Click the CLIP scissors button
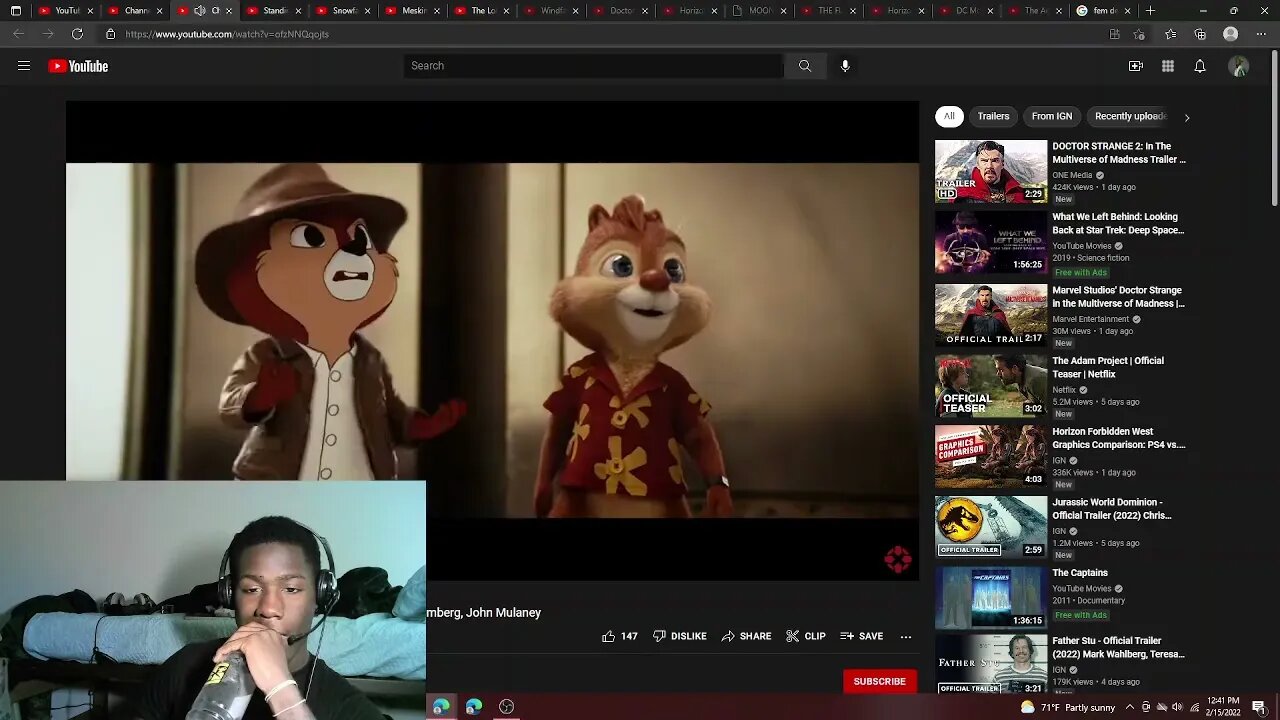The image size is (1280, 720). pyautogui.click(x=806, y=636)
